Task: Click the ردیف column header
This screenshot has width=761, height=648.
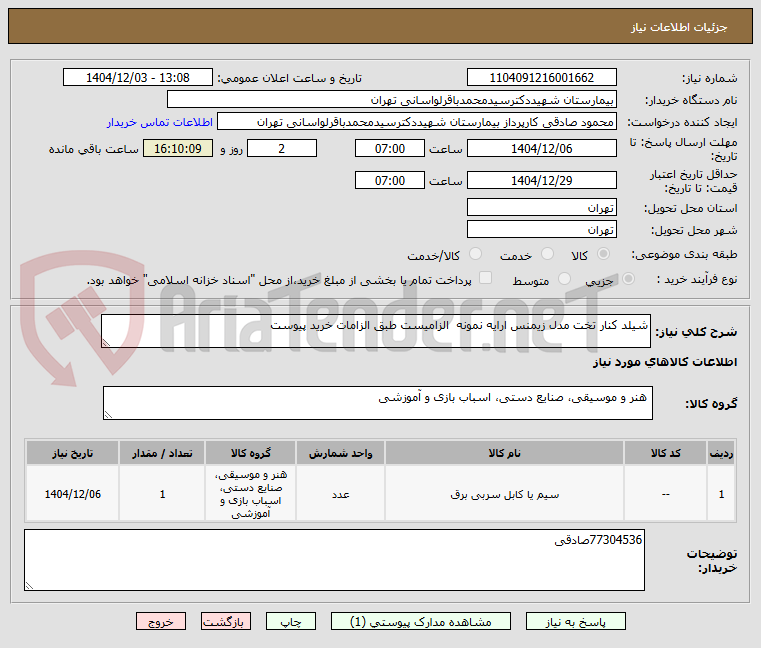Action: click(x=721, y=453)
